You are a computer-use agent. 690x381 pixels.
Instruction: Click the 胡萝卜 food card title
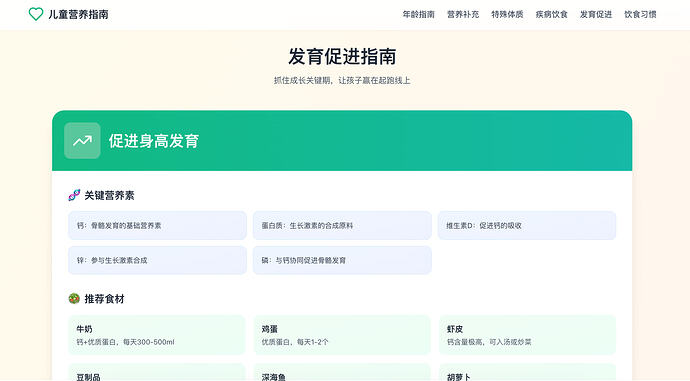459,377
